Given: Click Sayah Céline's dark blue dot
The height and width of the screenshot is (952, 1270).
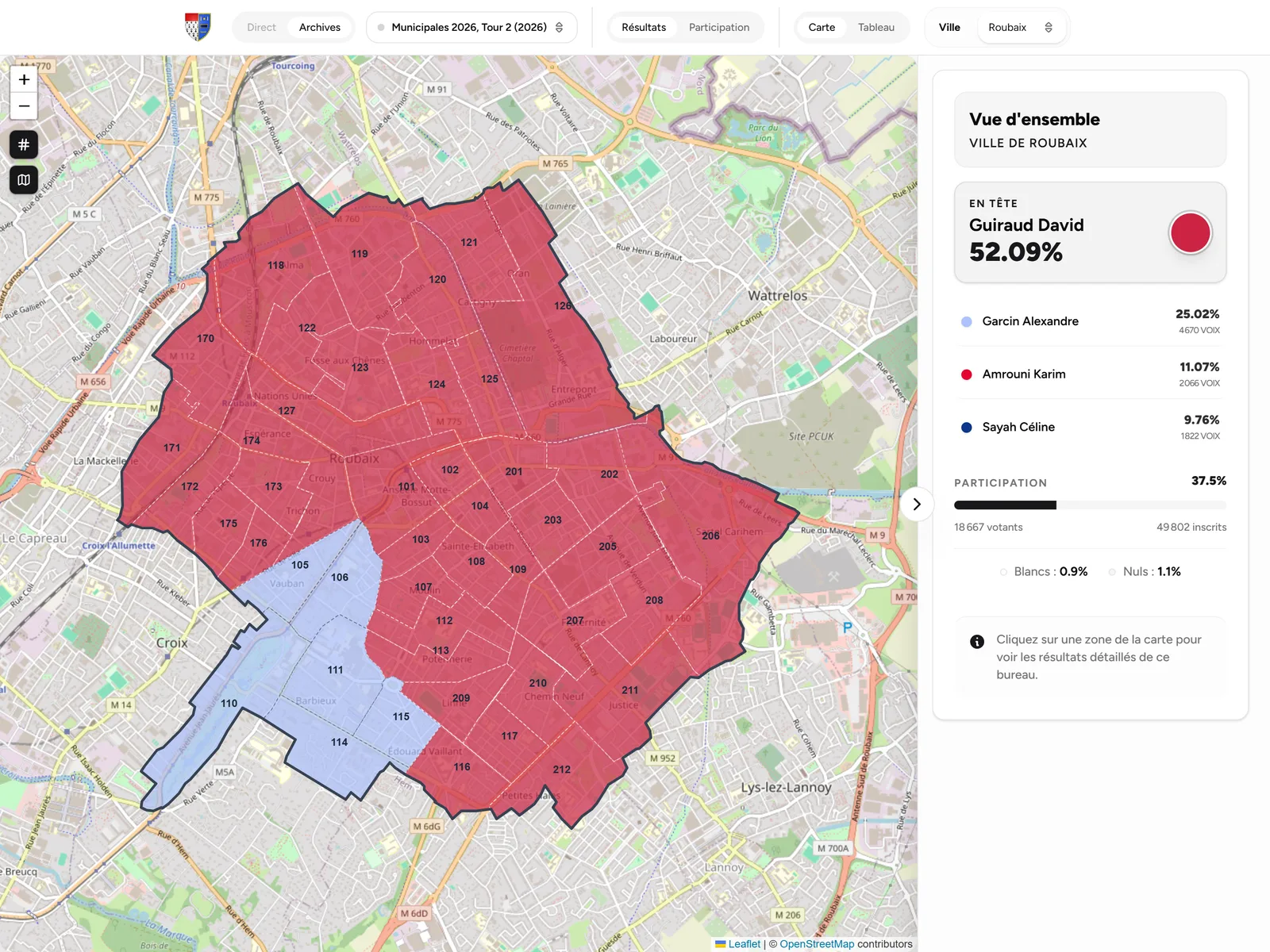Looking at the screenshot, I should click(966, 427).
